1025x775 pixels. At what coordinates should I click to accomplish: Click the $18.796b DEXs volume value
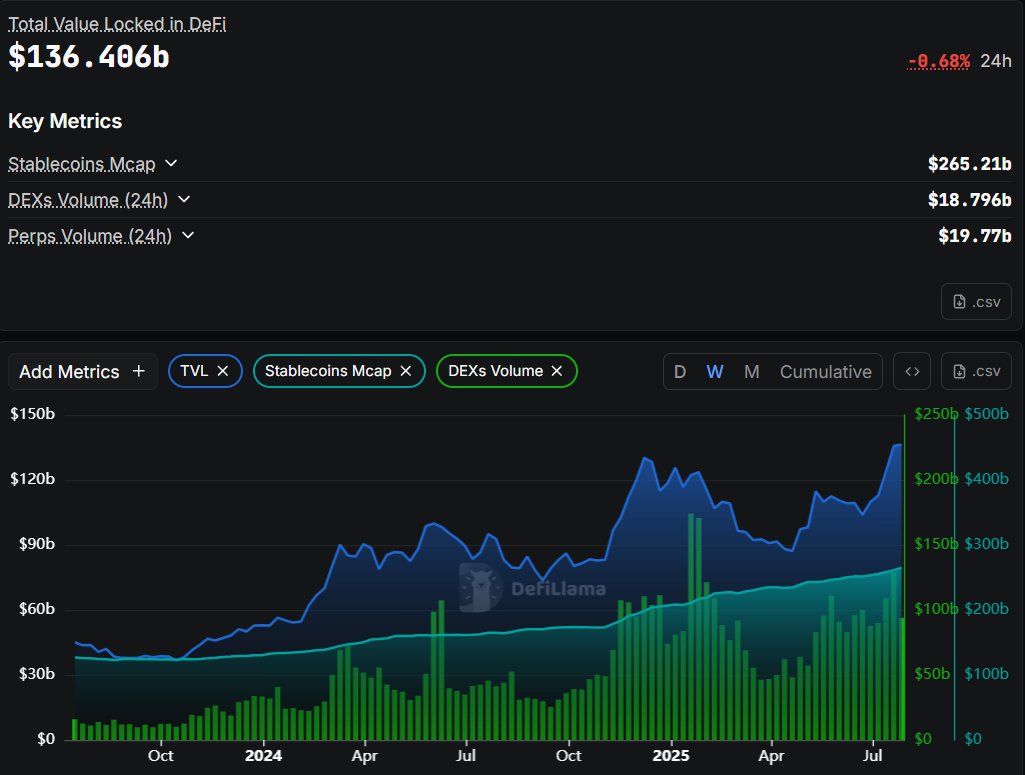point(969,199)
